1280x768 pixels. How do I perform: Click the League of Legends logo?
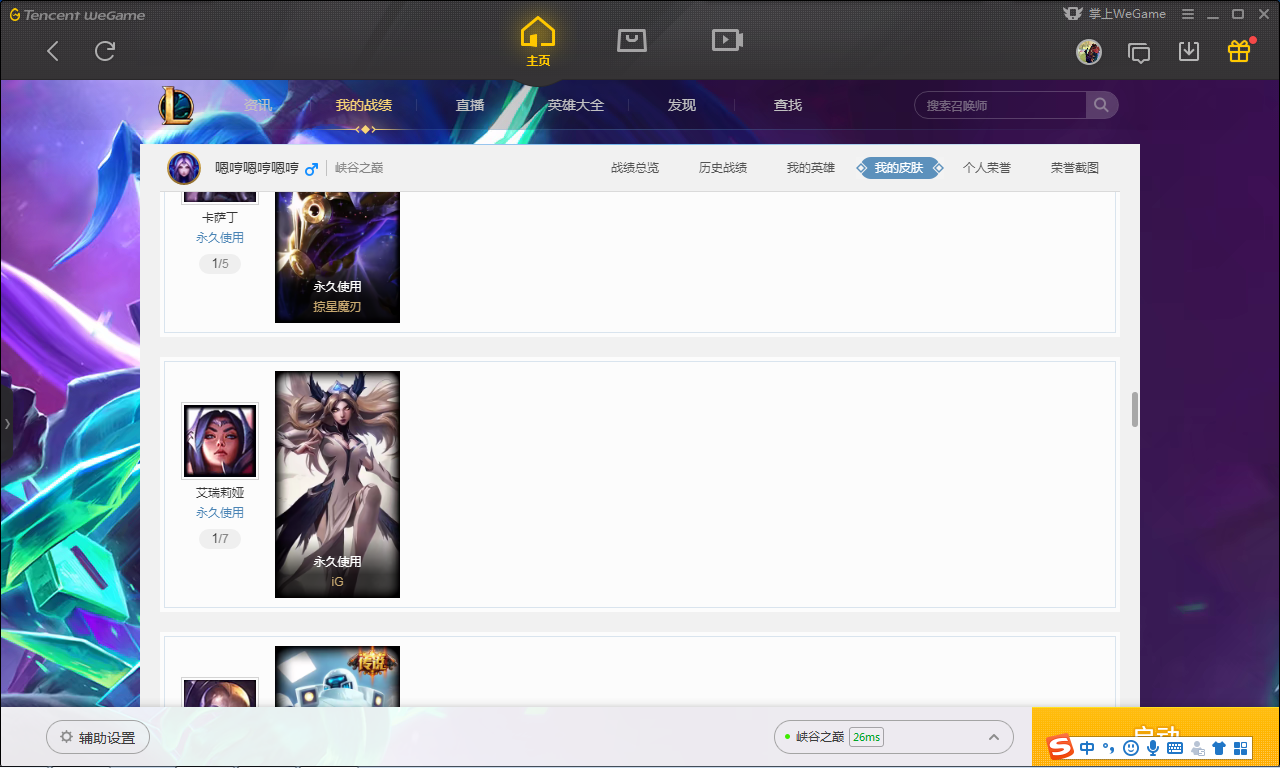[x=176, y=105]
